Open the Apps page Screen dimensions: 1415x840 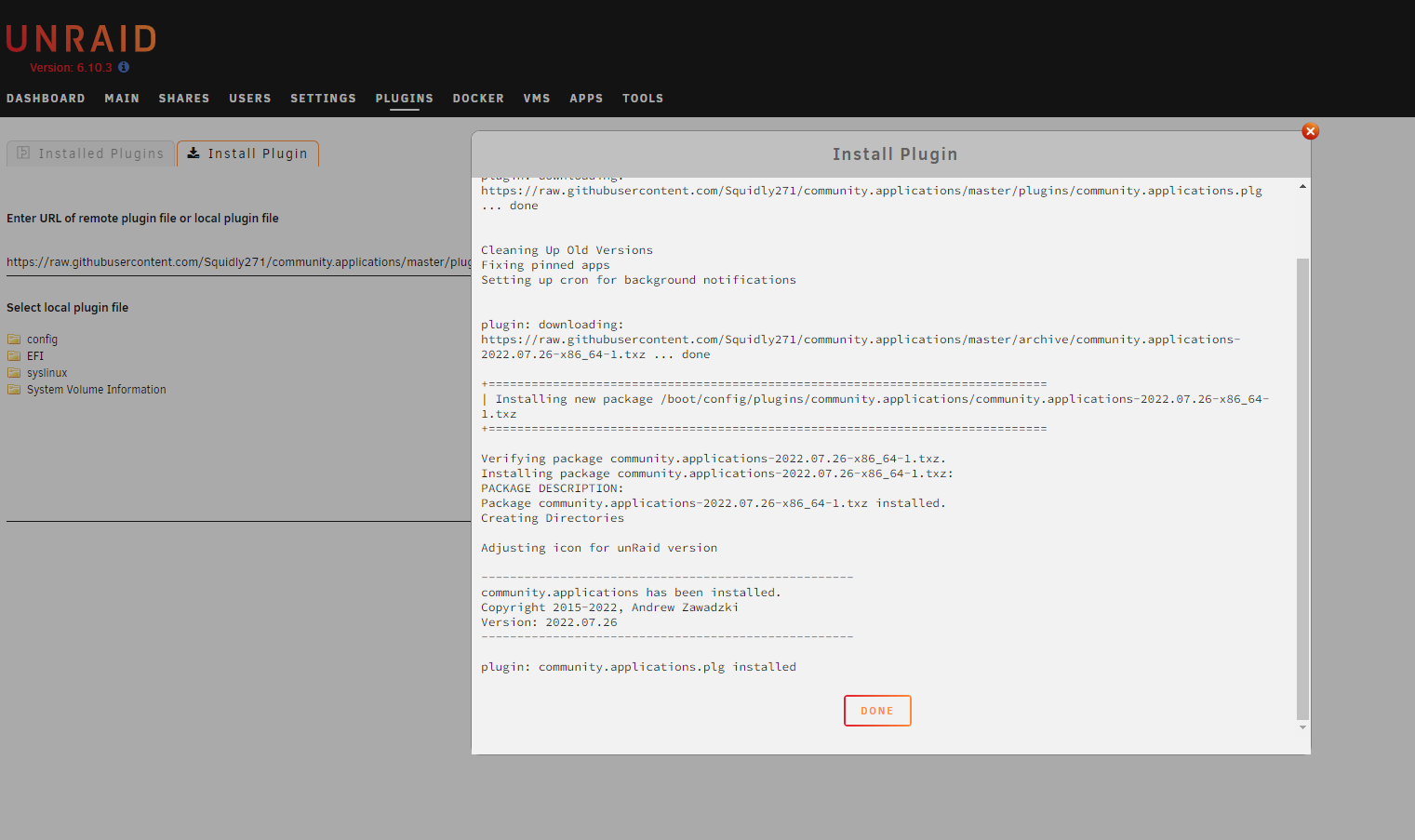point(586,99)
